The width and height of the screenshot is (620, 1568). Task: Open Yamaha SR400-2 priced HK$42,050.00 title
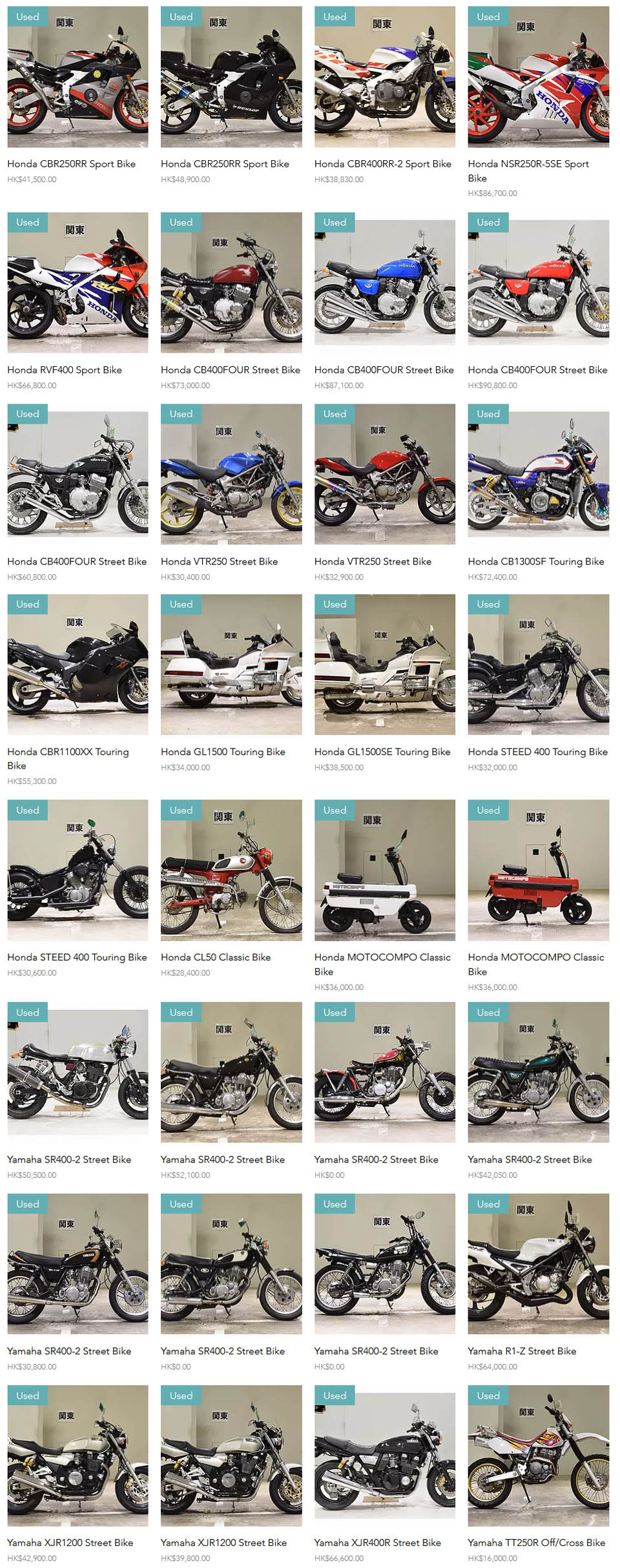(530, 1159)
